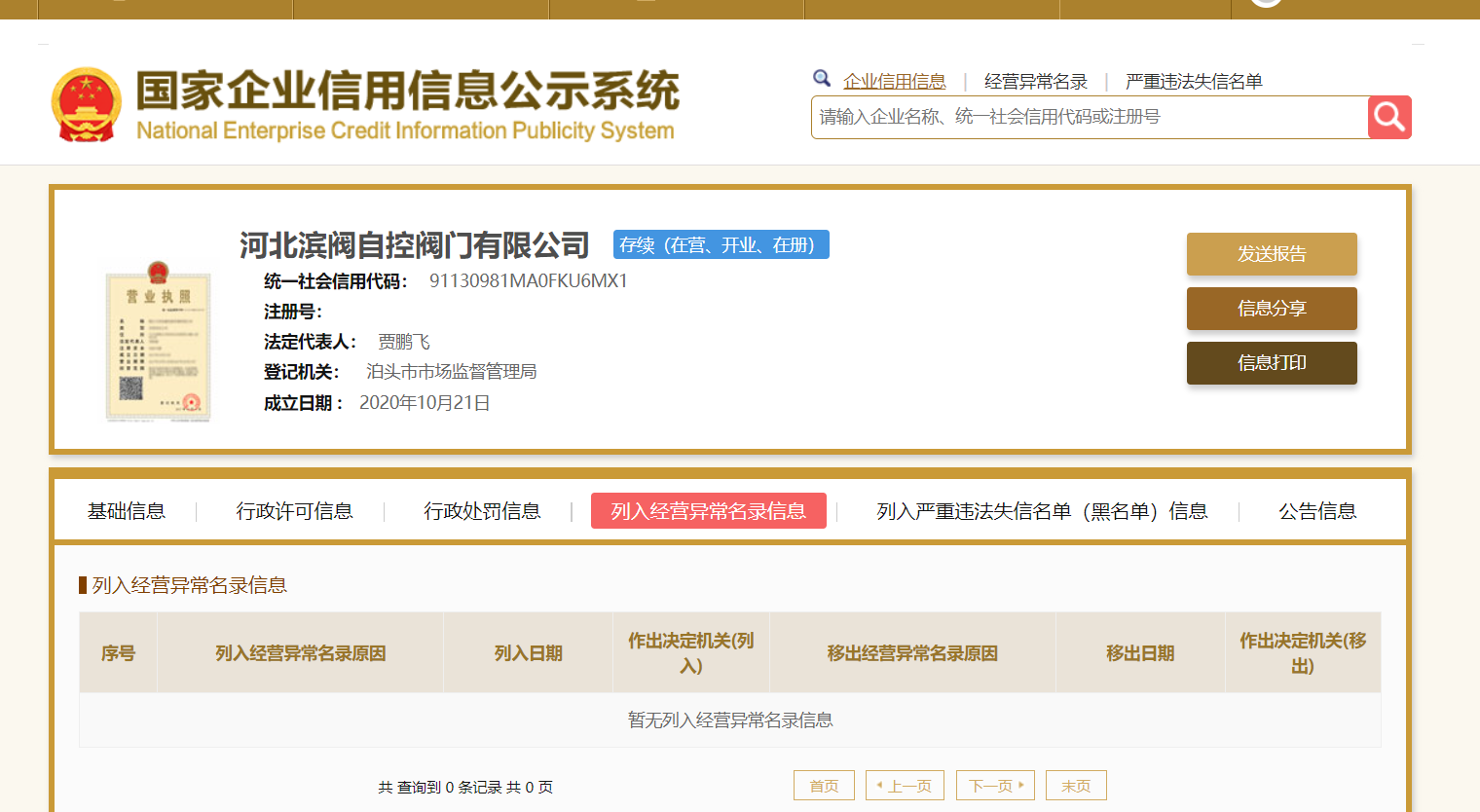
Task: Click the 信息分享 button
Action: point(1271,309)
